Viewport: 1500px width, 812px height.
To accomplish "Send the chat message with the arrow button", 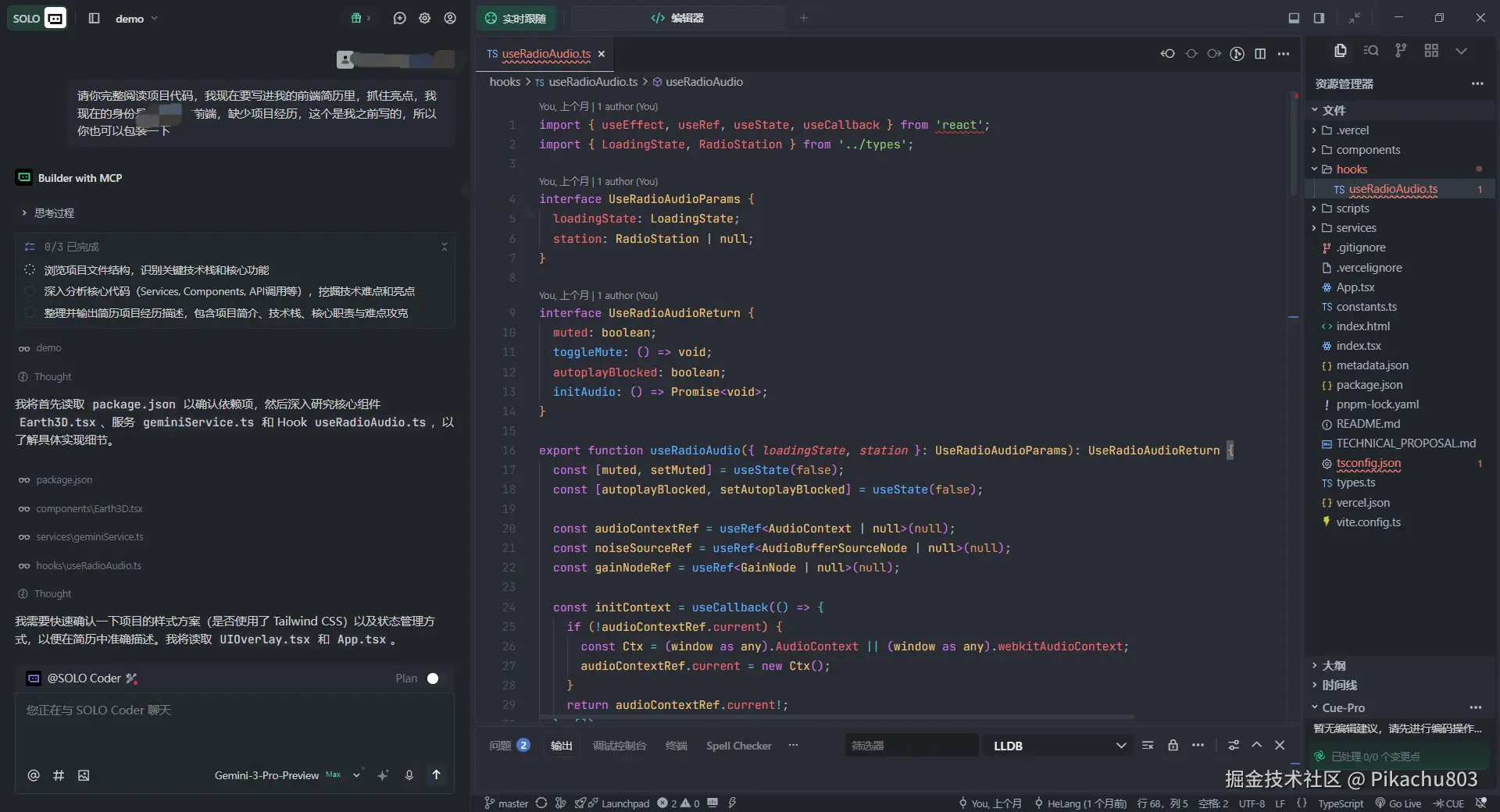I will [x=436, y=775].
